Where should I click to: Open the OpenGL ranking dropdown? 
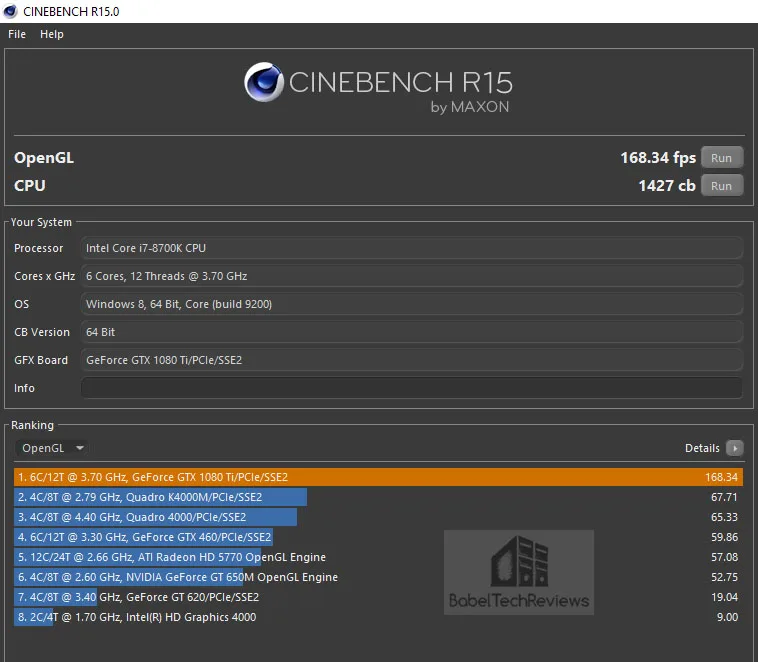point(52,448)
